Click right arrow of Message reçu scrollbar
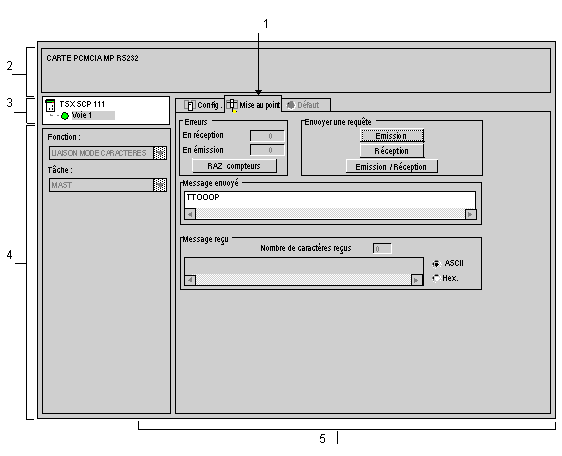Screen dimensions: 562x456 tap(416, 280)
